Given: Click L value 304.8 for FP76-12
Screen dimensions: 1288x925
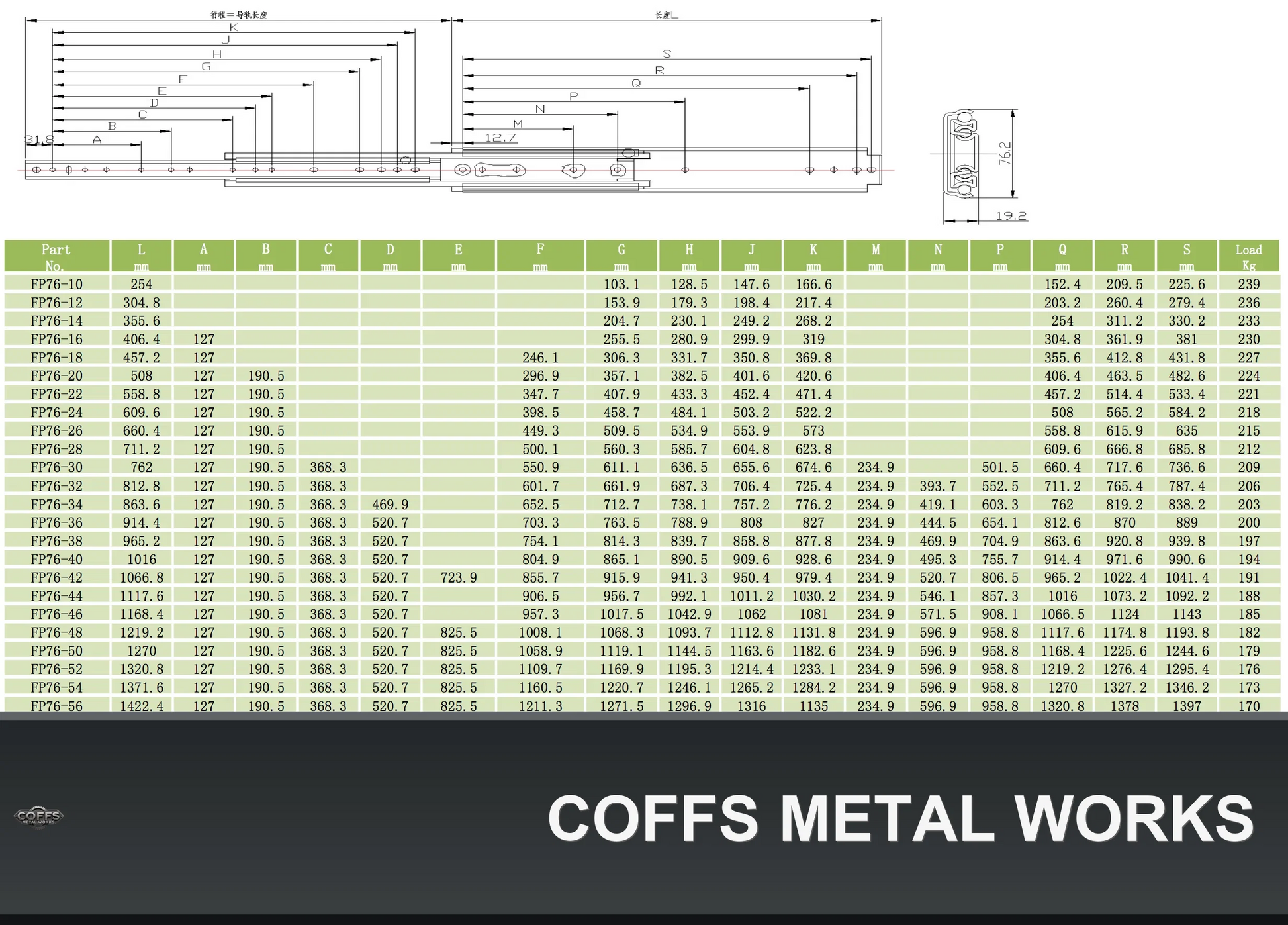Looking at the screenshot, I should pos(141,303).
